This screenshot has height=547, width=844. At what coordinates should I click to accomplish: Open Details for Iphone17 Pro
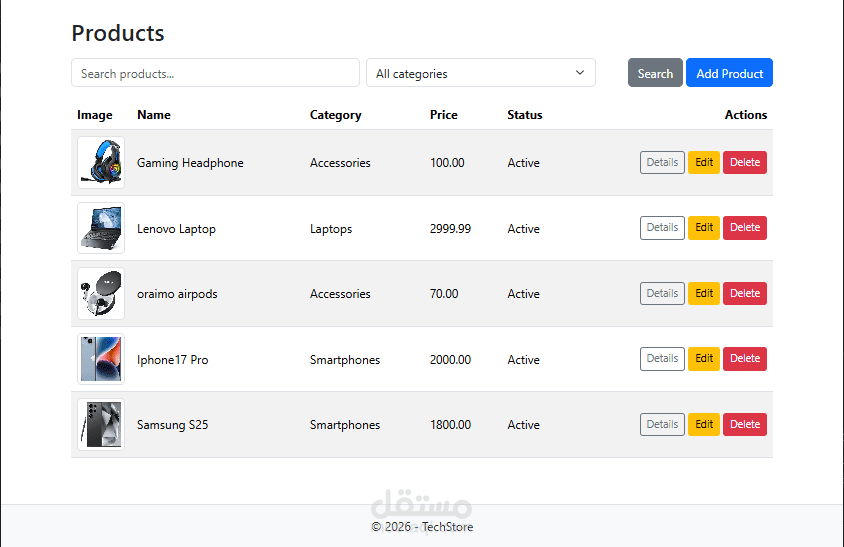tap(662, 359)
